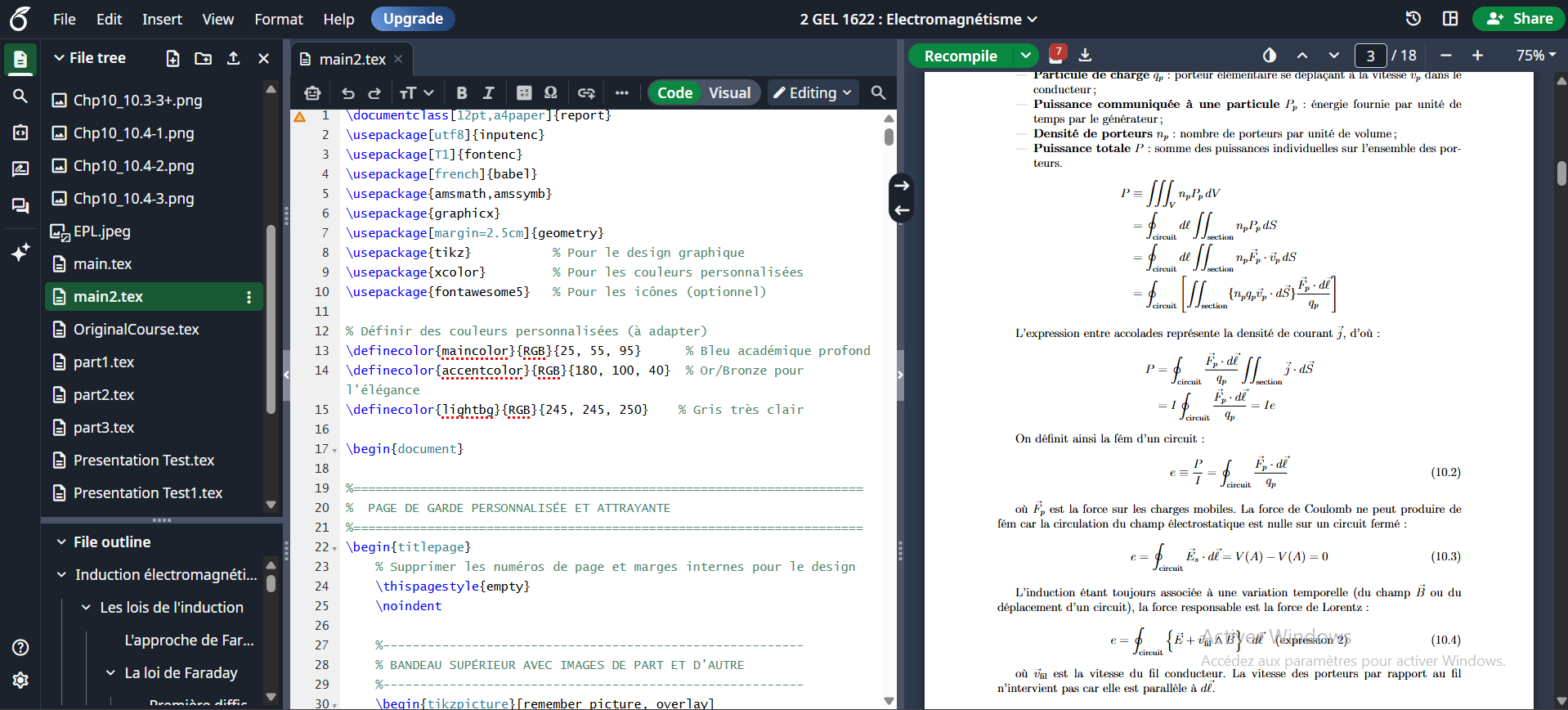
Task: Close the file tree panel
Action: tap(263, 58)
